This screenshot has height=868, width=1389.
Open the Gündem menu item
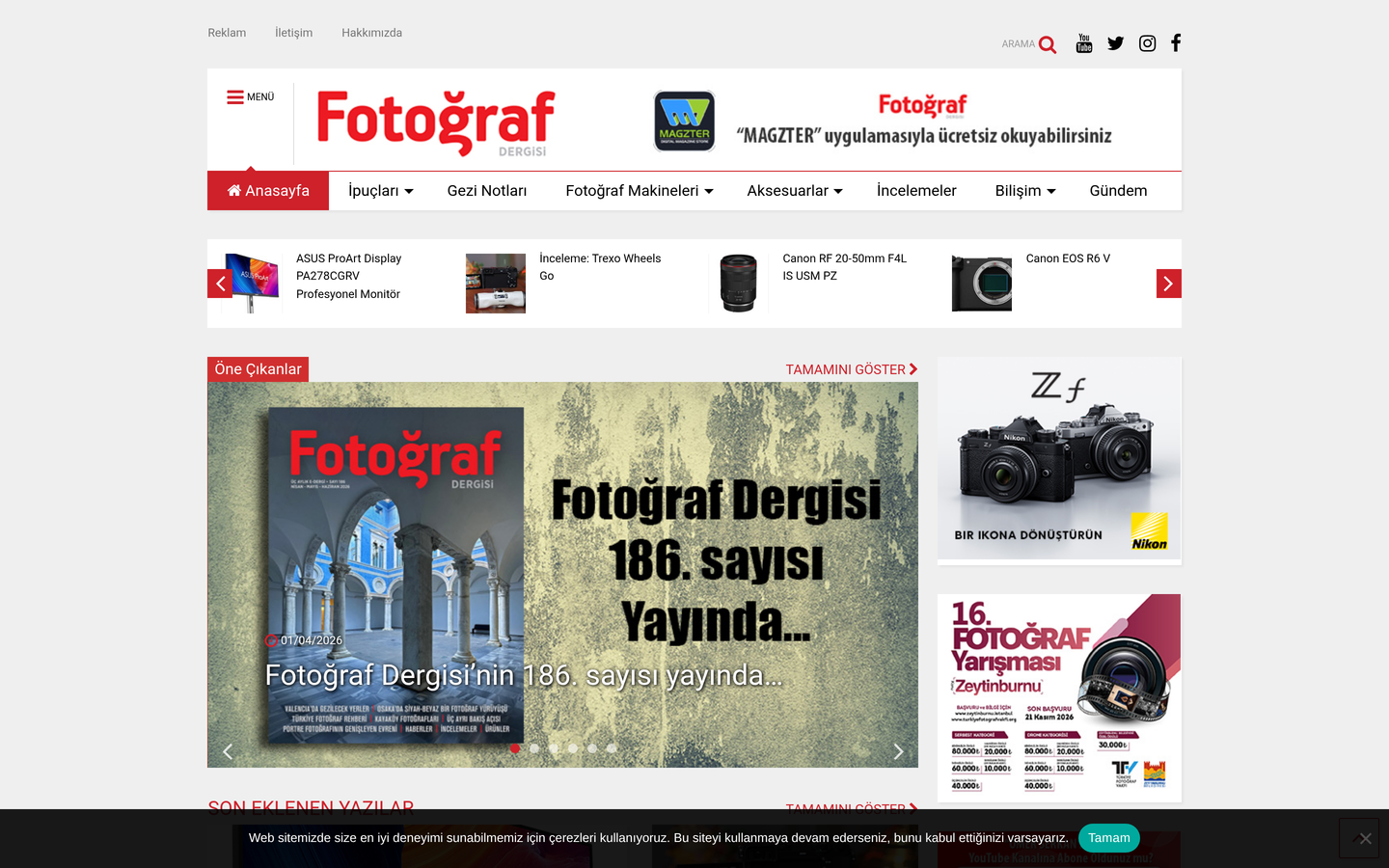pos(1118,191)
